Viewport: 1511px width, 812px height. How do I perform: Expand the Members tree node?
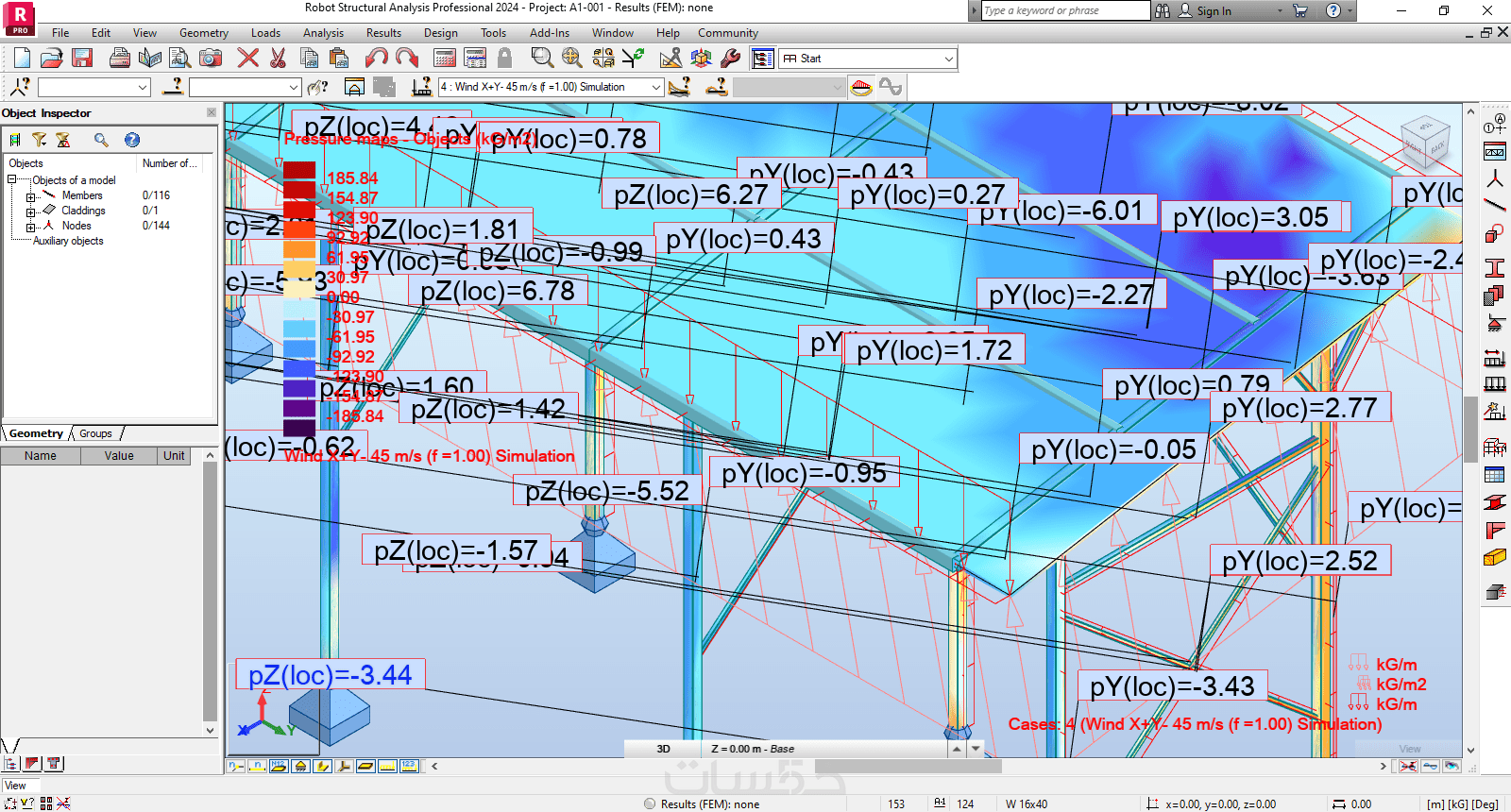[x=30, y=196]
